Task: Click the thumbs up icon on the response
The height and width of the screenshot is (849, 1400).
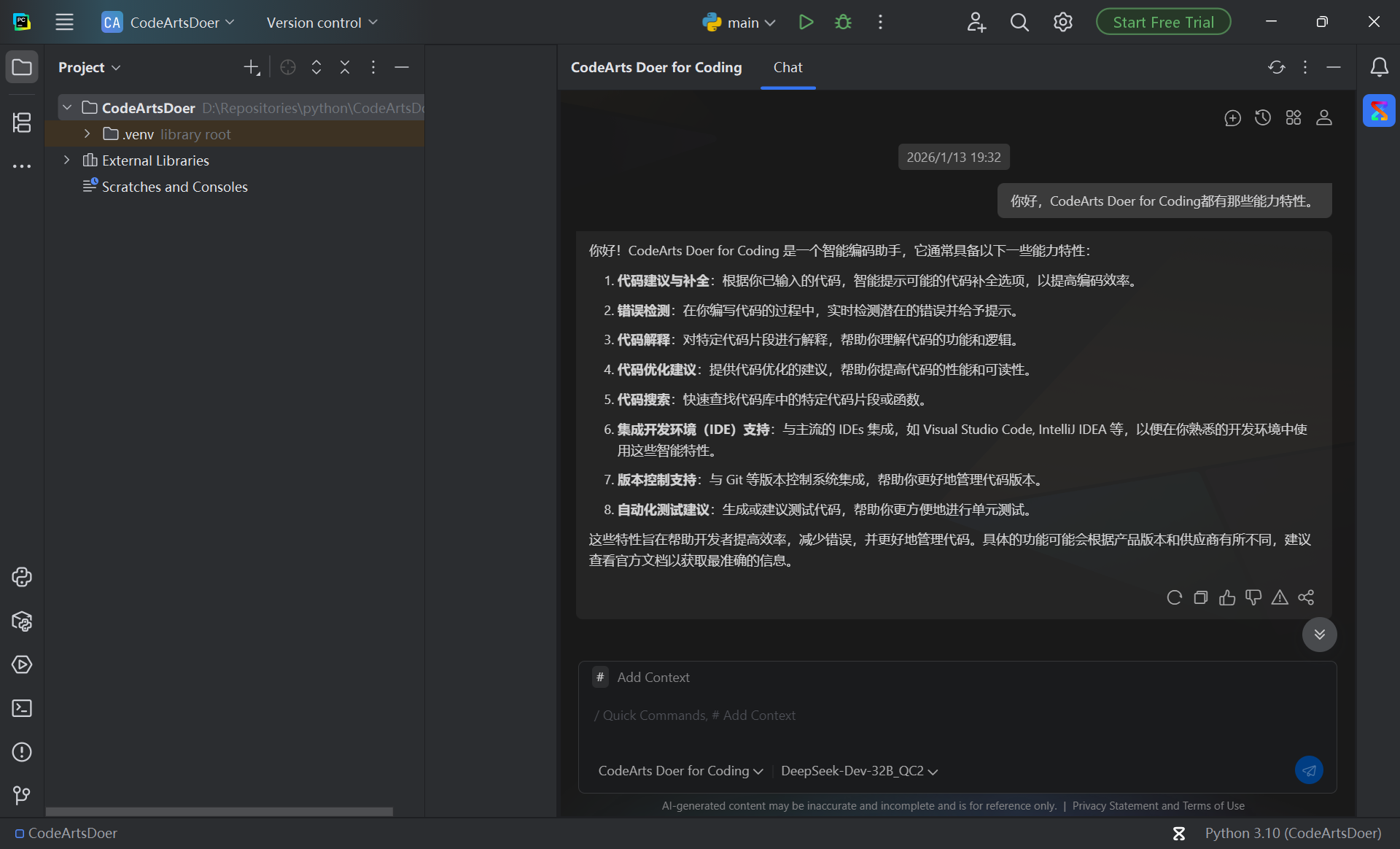Action: (x=1227, y=597)
